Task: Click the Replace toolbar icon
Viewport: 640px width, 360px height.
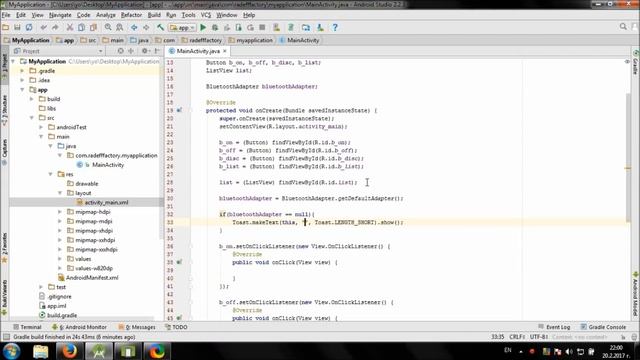Action: [120, 27]
